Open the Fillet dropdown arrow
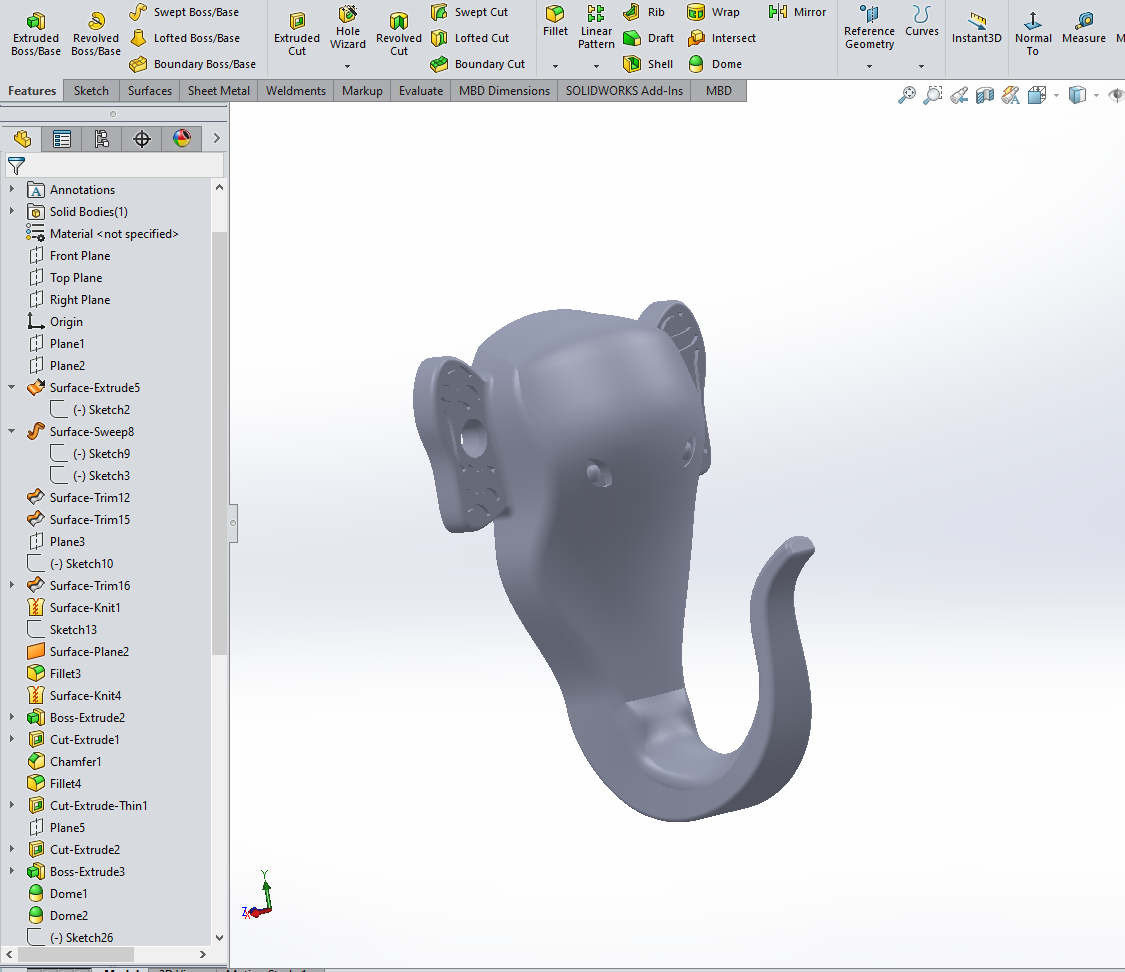The image size is (1125, 972). (x=555, y=66)
